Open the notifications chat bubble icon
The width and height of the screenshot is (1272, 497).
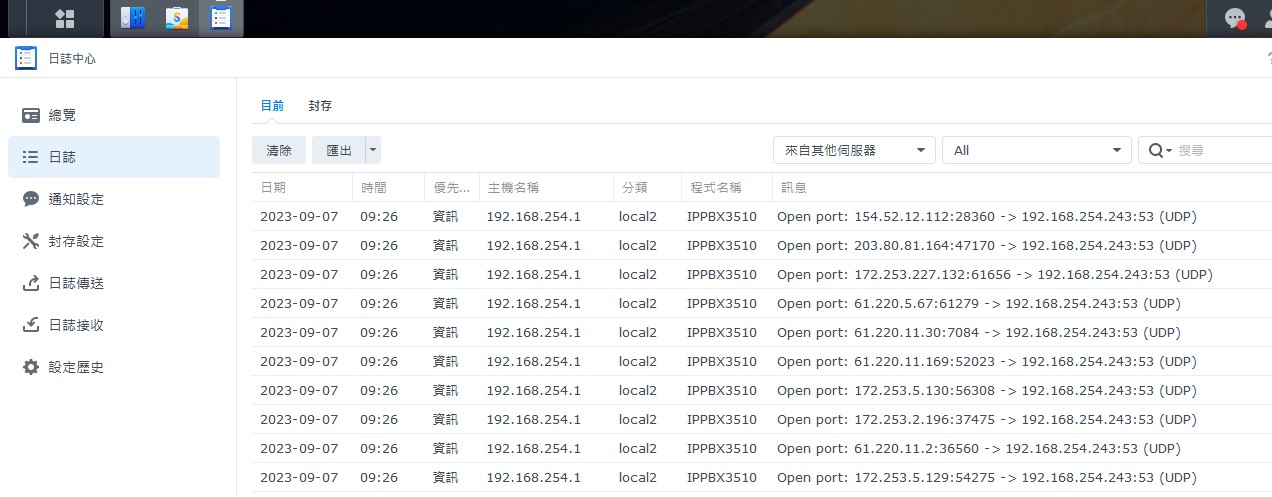pos(1235,18)
